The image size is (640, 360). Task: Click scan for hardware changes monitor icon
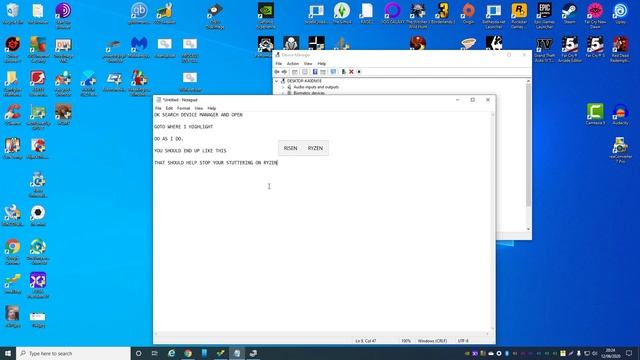click(x=333, y=72)
